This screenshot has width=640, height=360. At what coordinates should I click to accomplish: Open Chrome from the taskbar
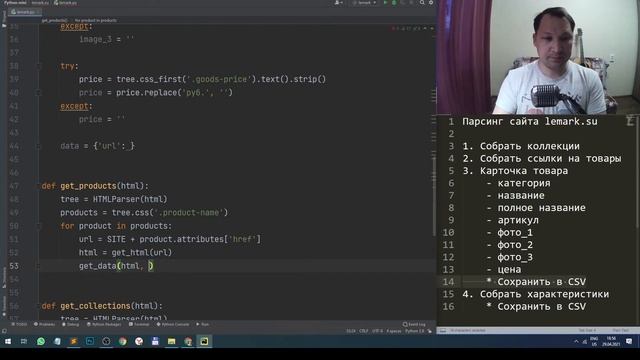[122, 341]
